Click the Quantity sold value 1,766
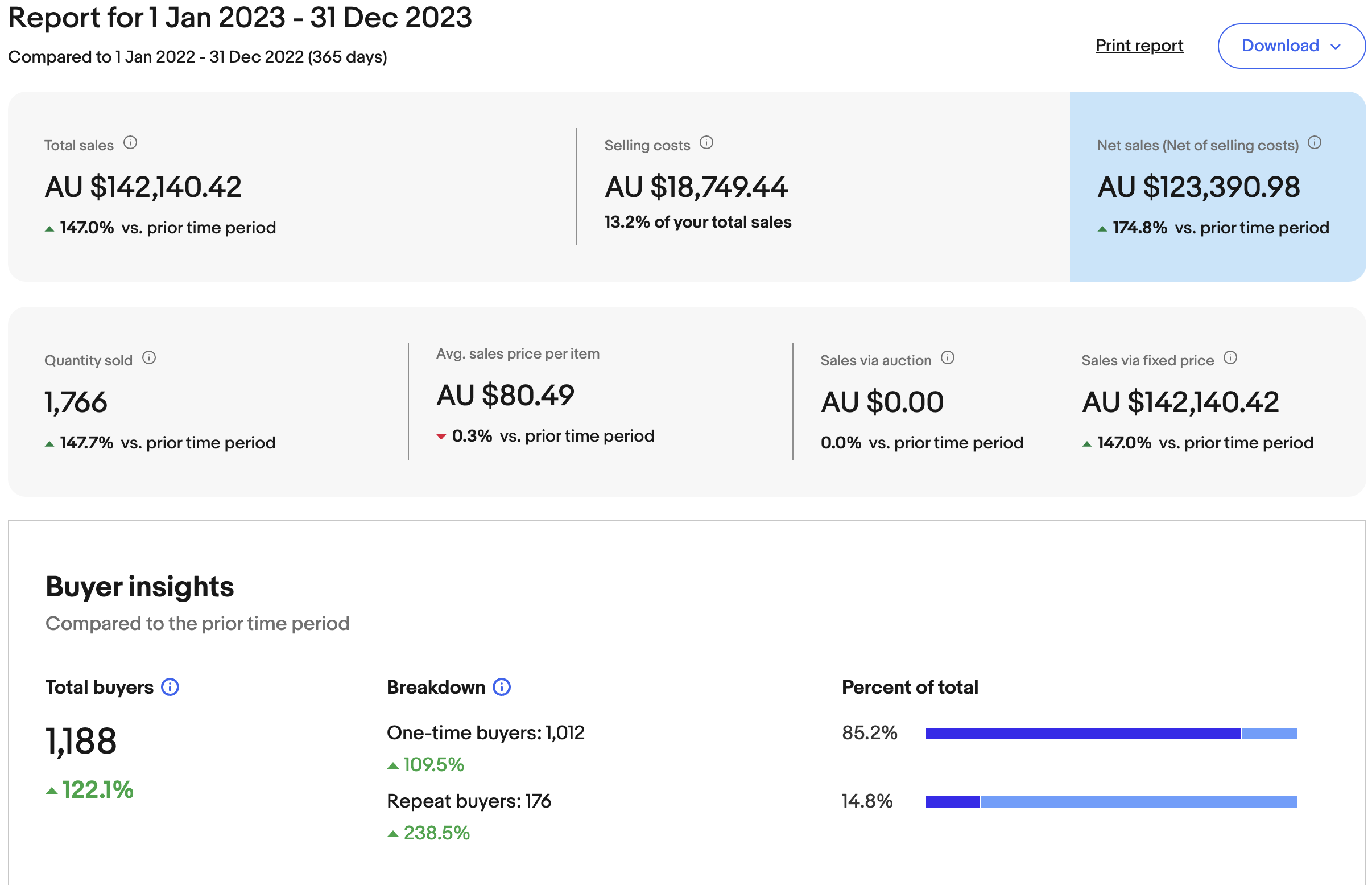 (x=76, y=402)
